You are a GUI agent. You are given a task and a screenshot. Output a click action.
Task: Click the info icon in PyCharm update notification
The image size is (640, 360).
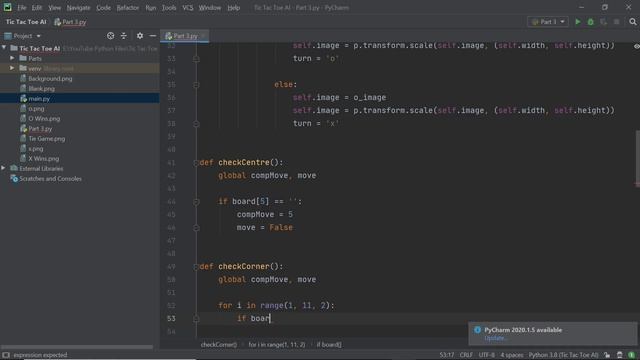coord(477,330)
